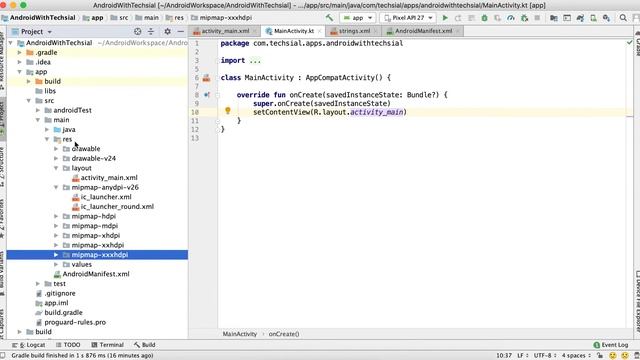Click the override gutter marker on line 8
This screenshot has height=360, width=640.
(207, 95)
